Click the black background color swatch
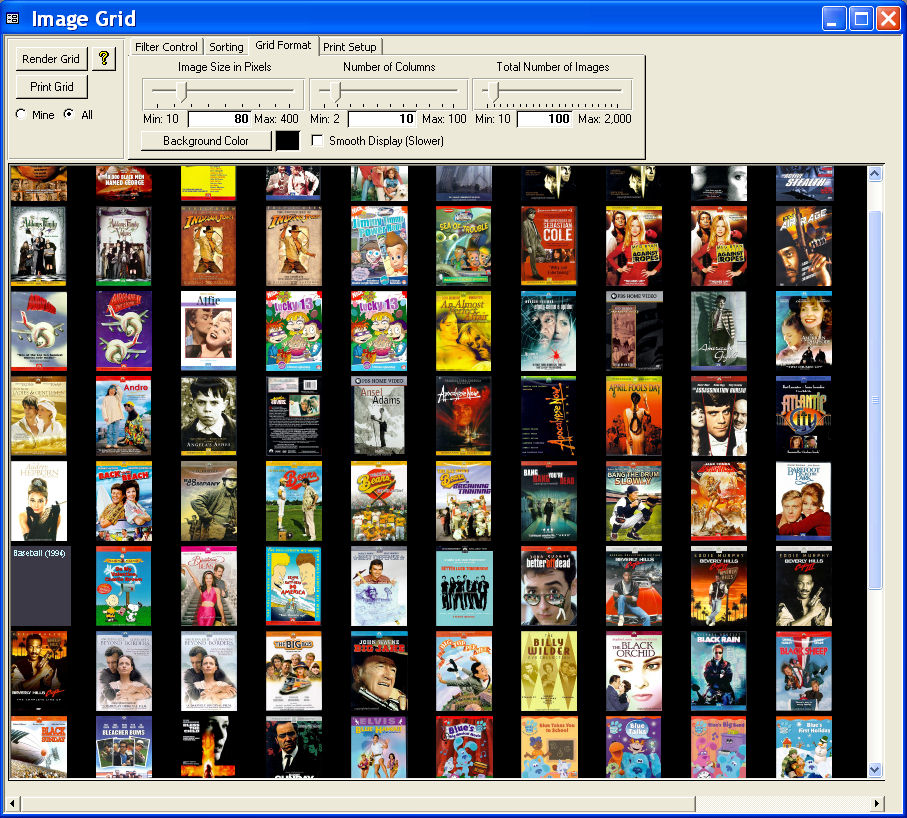The width and height of the screenshot is (907, 818). coord(287,141)
